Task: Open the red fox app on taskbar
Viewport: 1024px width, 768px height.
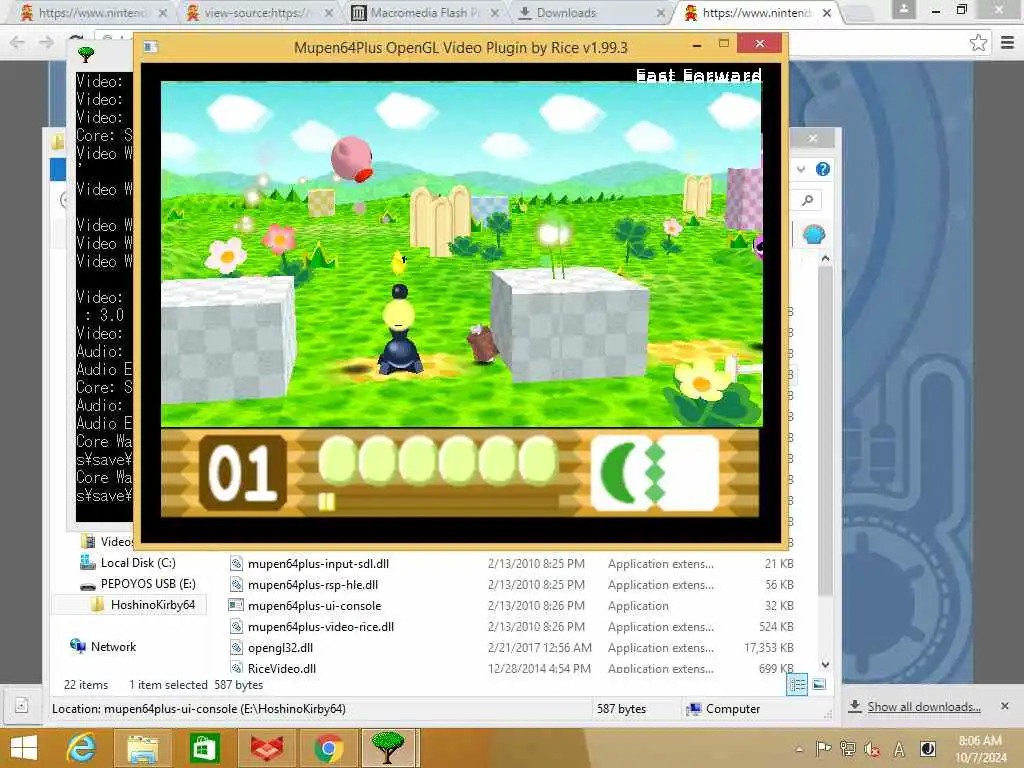Action: [266, 748]
